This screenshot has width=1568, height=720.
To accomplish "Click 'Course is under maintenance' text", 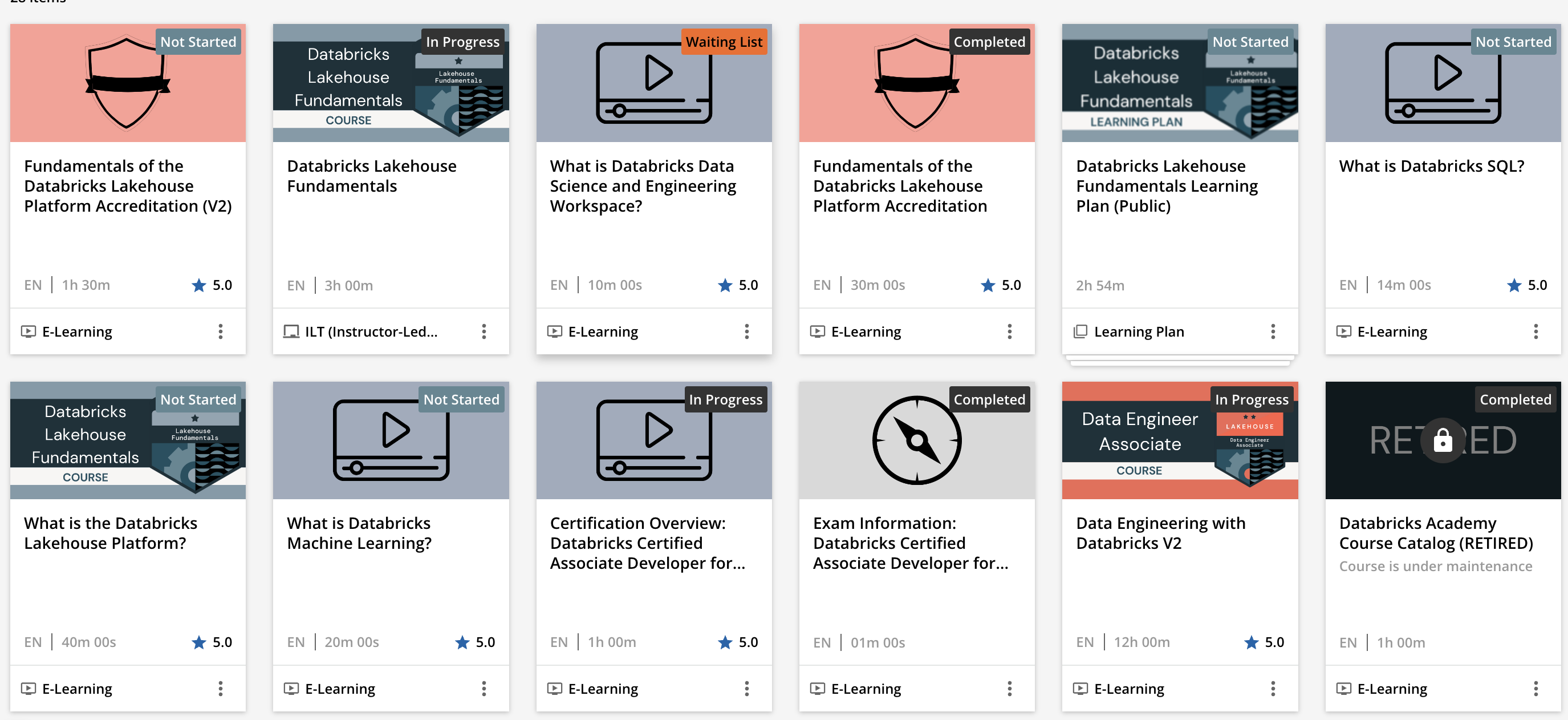I will click(1436, 567).
